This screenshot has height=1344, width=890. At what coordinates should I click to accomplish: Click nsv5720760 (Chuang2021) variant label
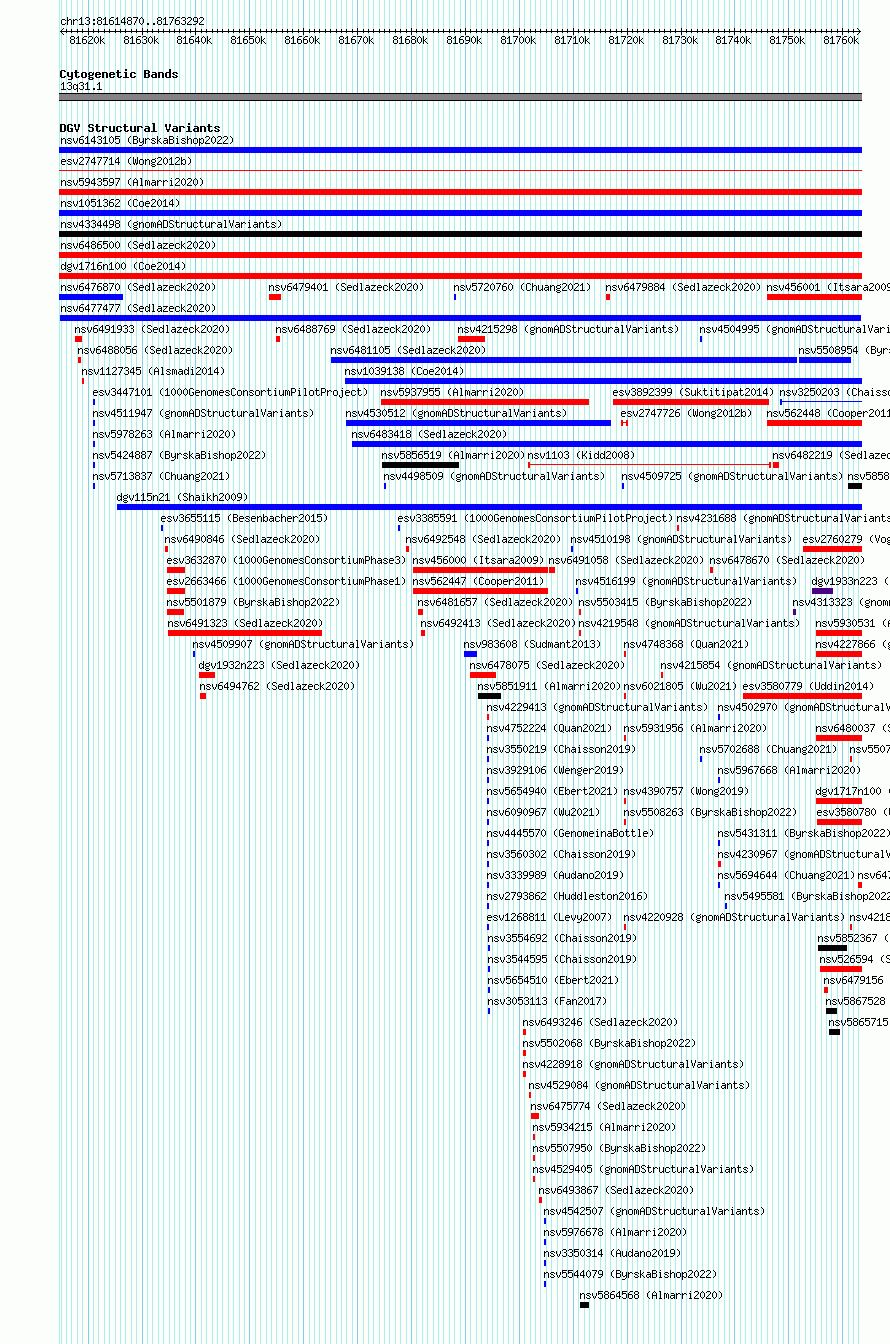(522, 287)
